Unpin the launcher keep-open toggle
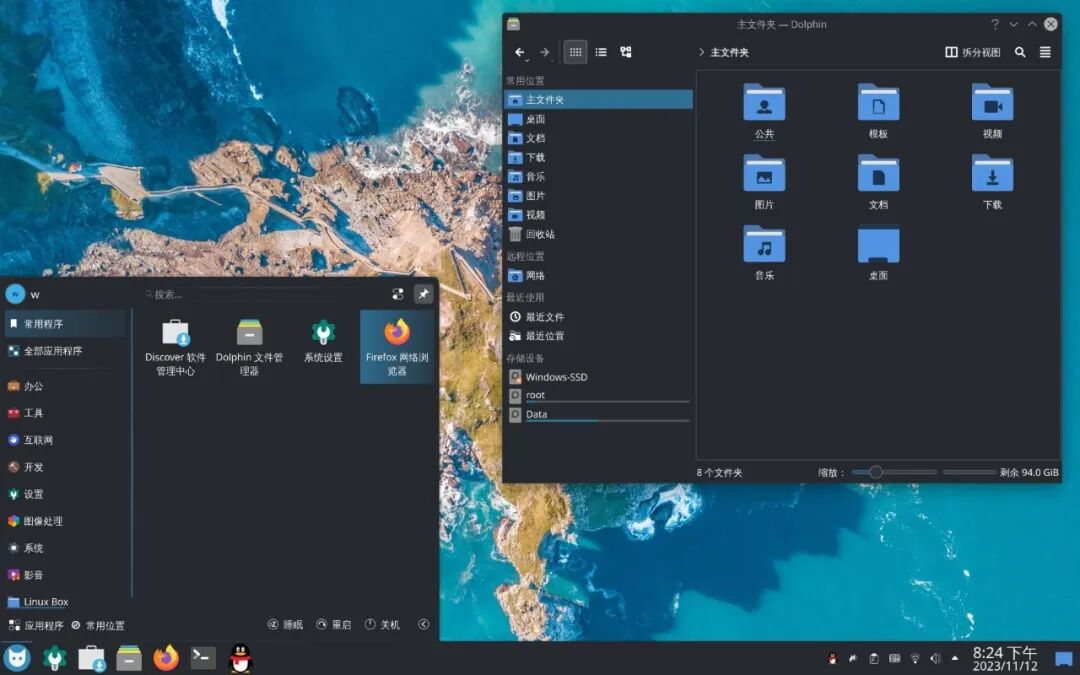Screen dimensions: 1080x675 click(x=423, y=293)
